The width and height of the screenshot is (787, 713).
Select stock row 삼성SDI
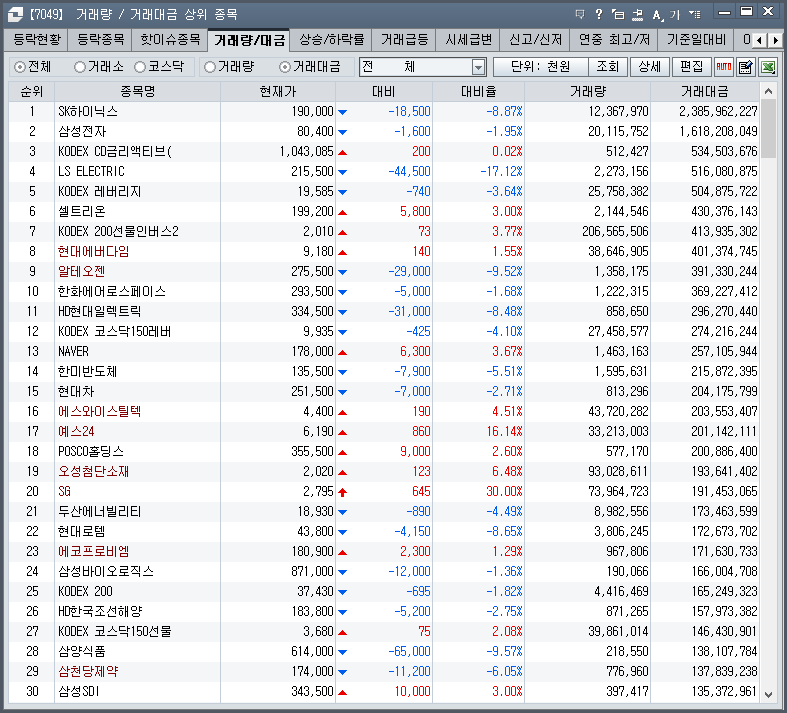(383, 691)
